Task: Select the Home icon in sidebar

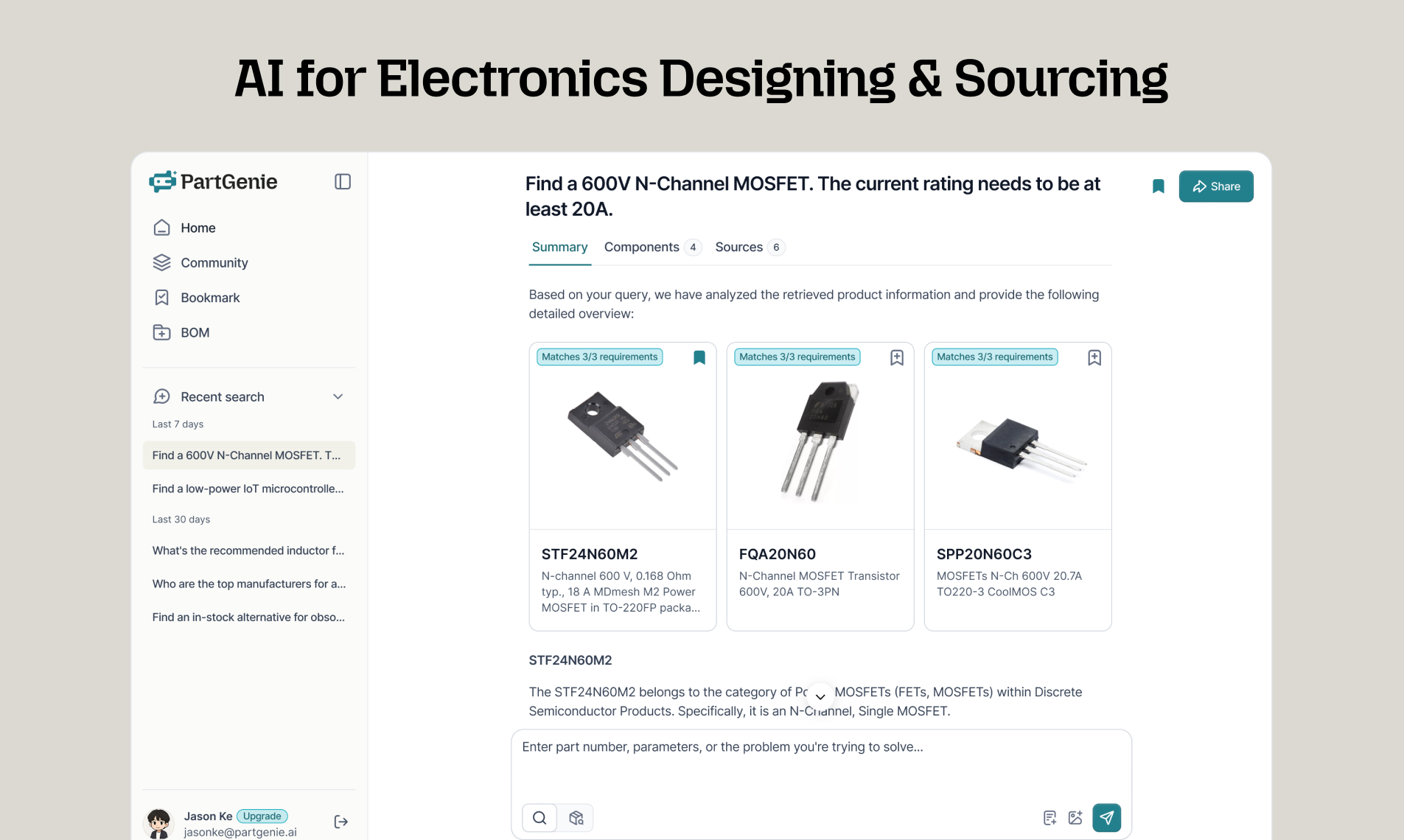Action: click(x=162, y=228)
